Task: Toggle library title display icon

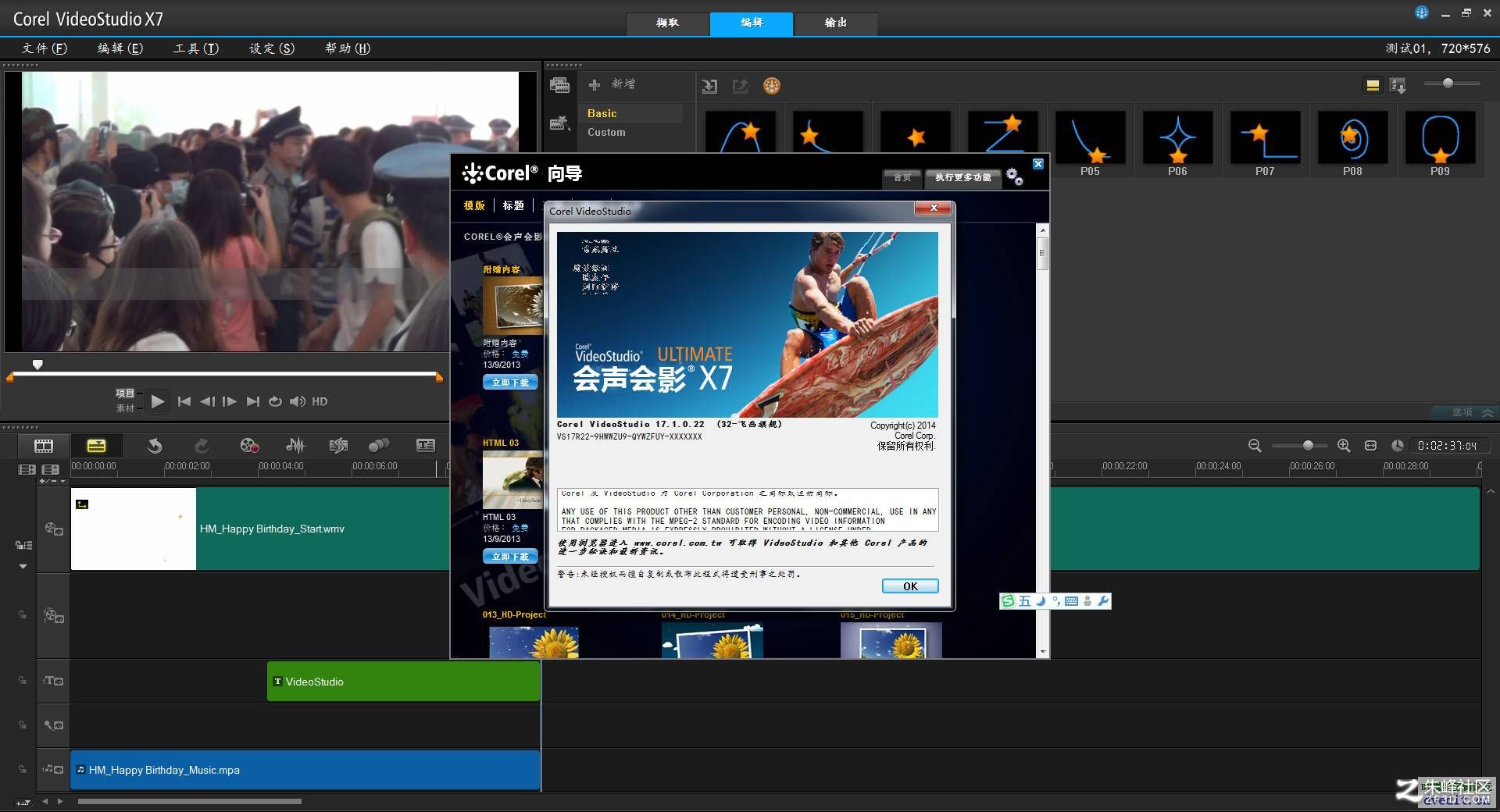Action: pyautogui.click(x=1373, y=85)
